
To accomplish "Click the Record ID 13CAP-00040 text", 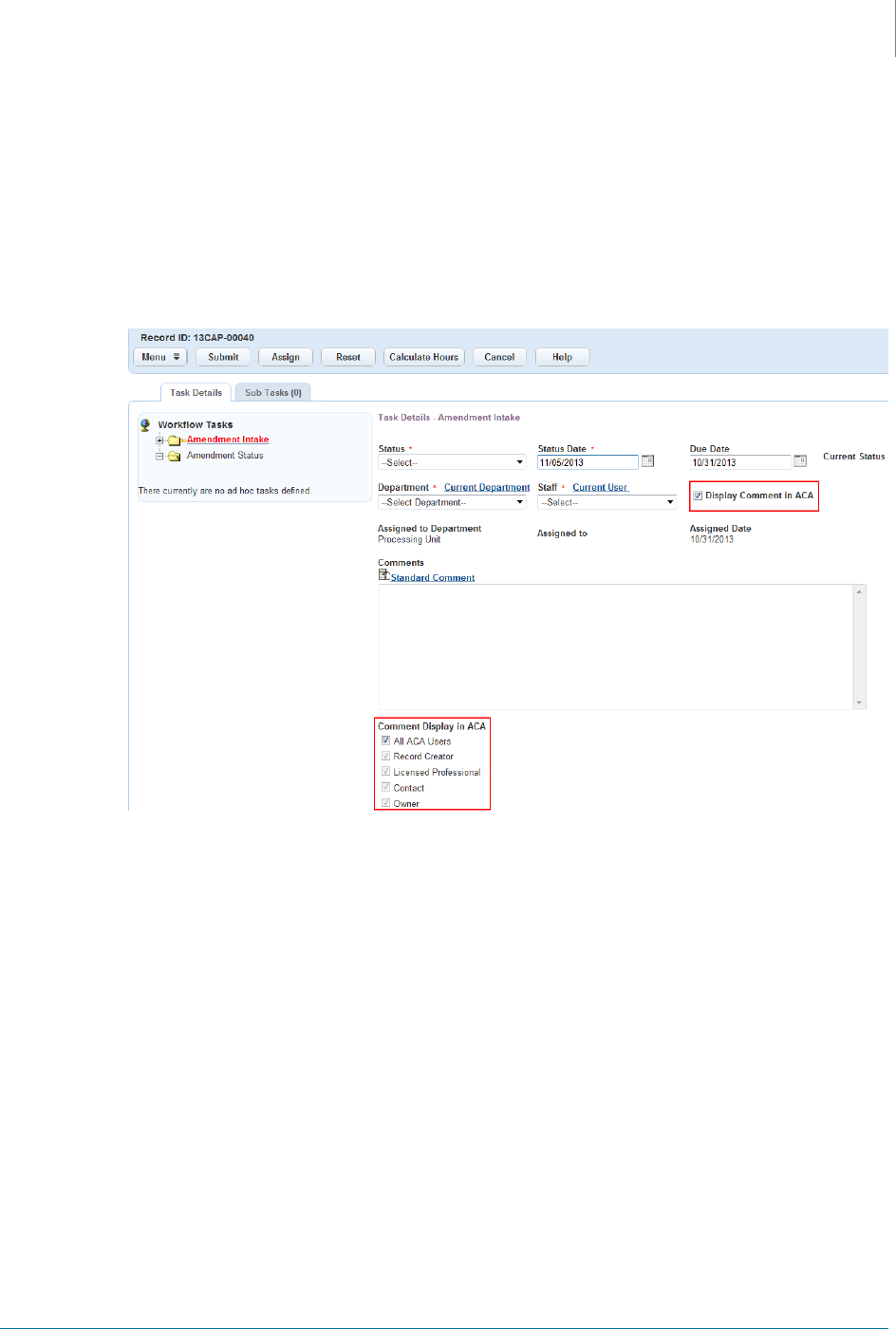I will 197,338.
